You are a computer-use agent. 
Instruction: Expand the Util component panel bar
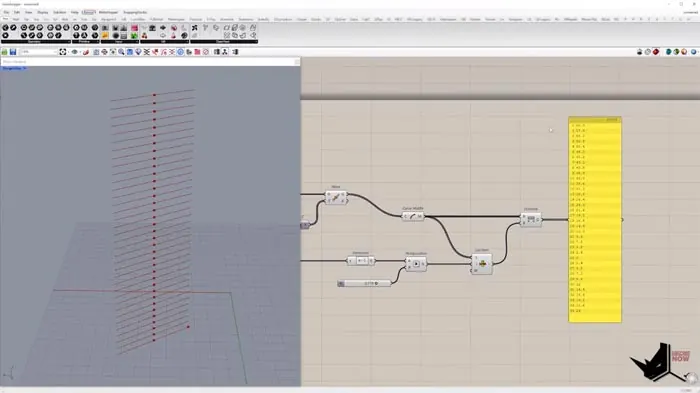tap(163, 42)
